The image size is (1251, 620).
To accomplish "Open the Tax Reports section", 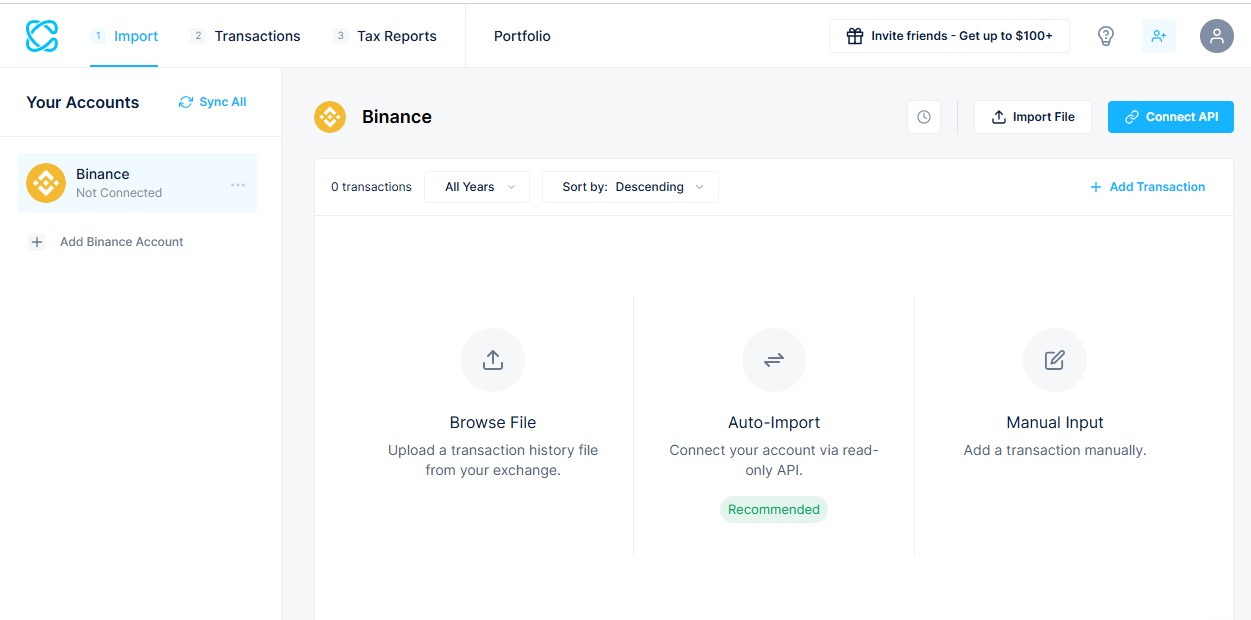I will click(395, 36).
